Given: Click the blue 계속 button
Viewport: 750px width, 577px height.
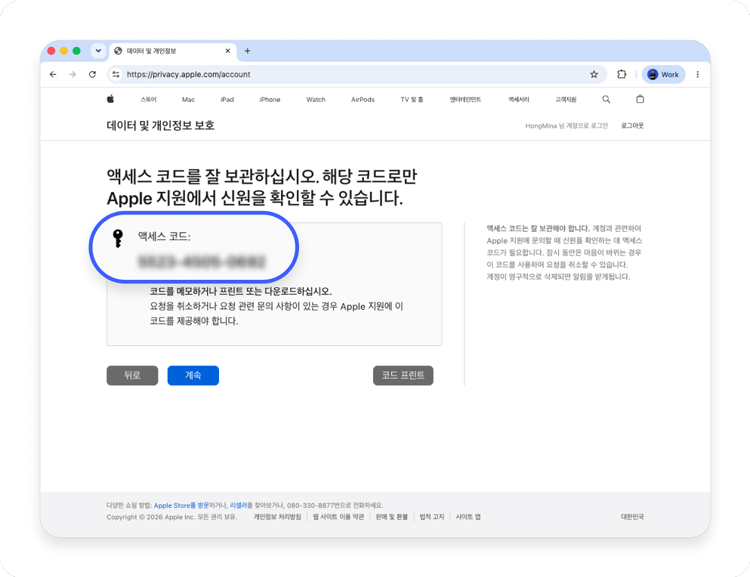Looking at the screenshot, I should pyautogui.click(x=193, y=376).
